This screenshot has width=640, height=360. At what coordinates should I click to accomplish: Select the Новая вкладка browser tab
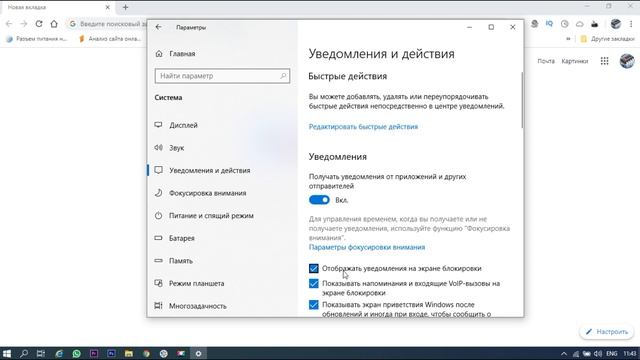click(x=57, y=7)
